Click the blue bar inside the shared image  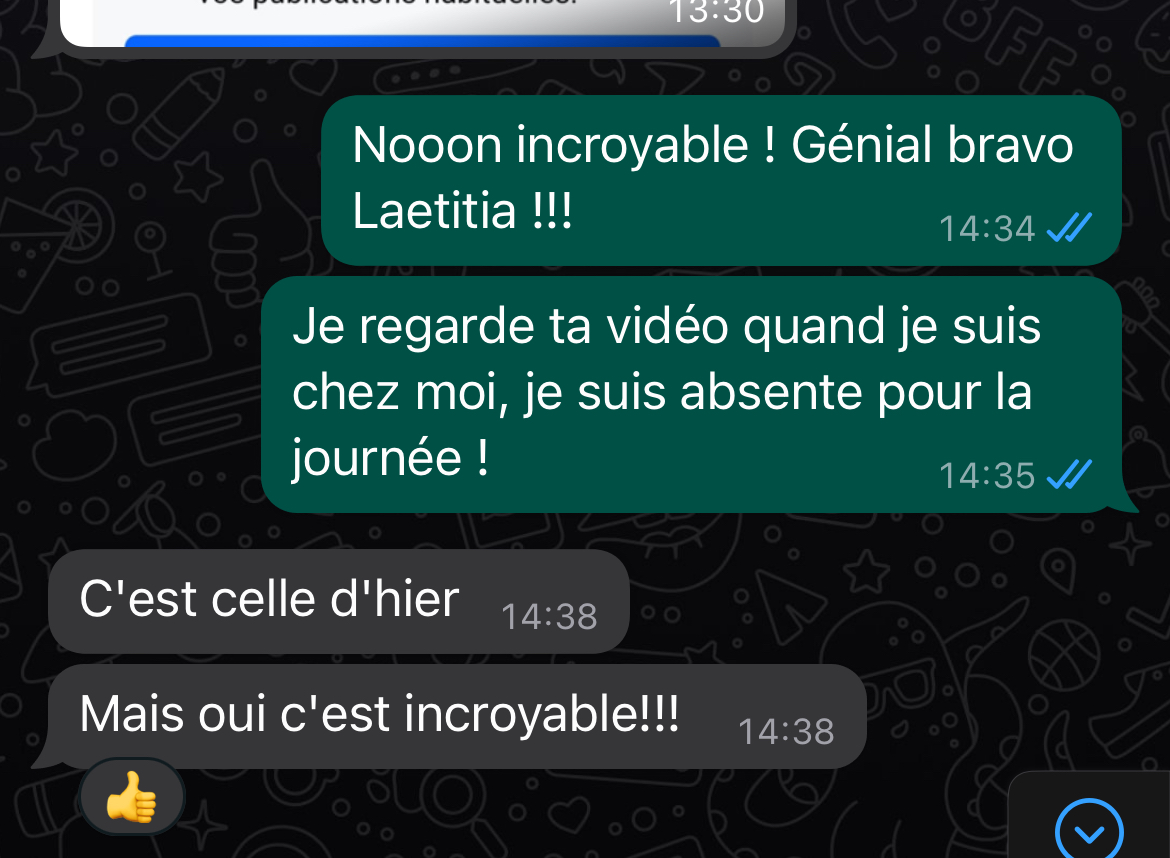(x=422, y=41)
